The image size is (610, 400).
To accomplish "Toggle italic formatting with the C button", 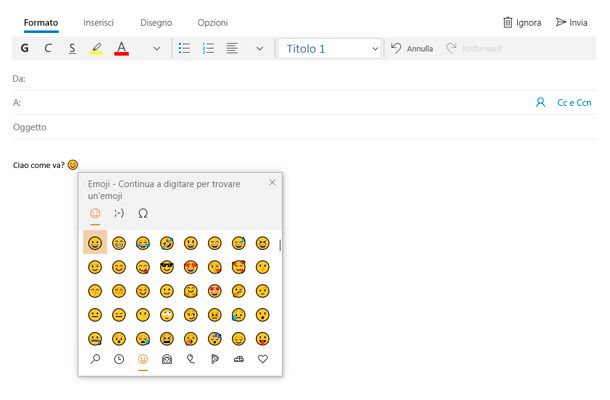I will [x=48, y=48].
